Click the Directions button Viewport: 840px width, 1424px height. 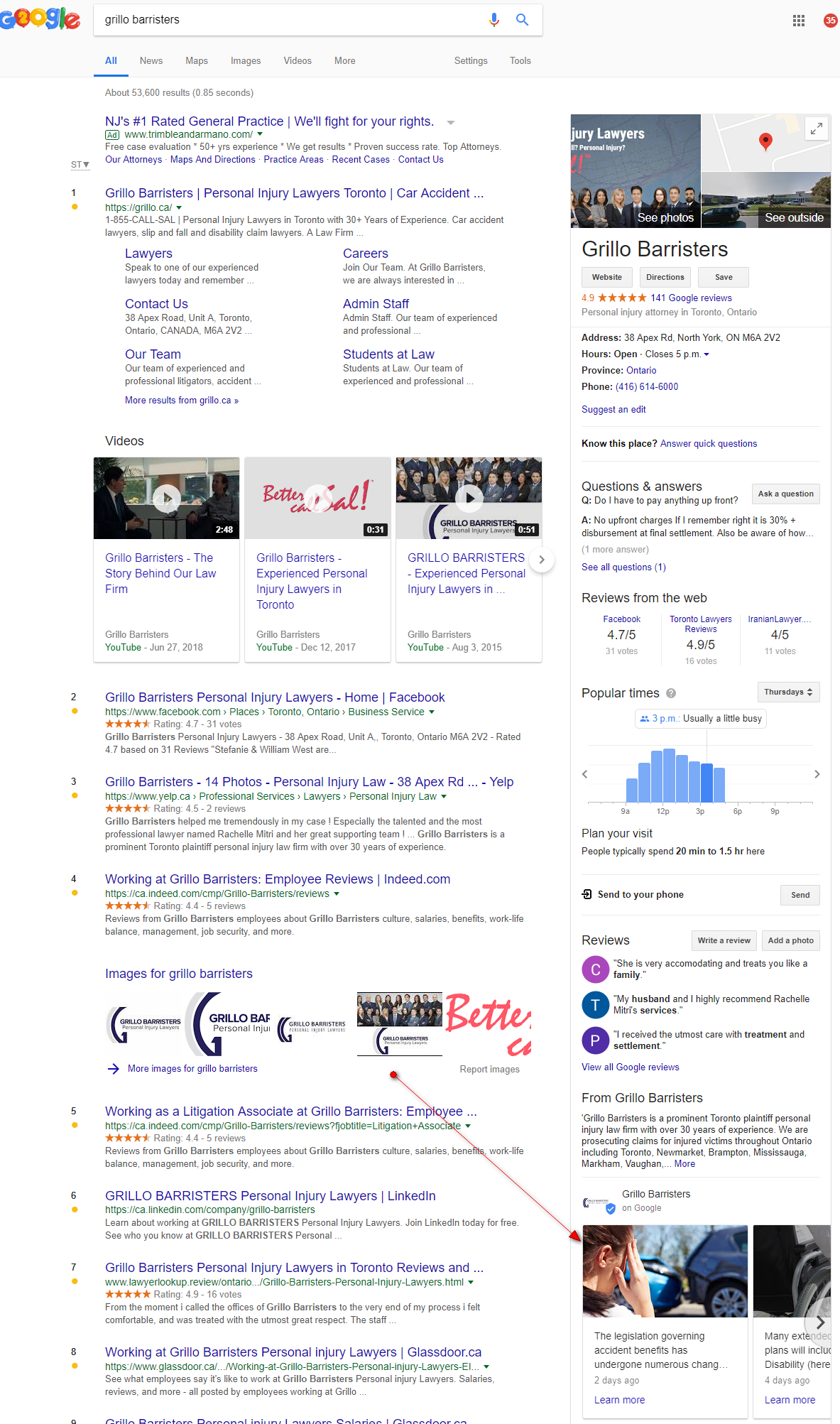[x=665, y=277]
